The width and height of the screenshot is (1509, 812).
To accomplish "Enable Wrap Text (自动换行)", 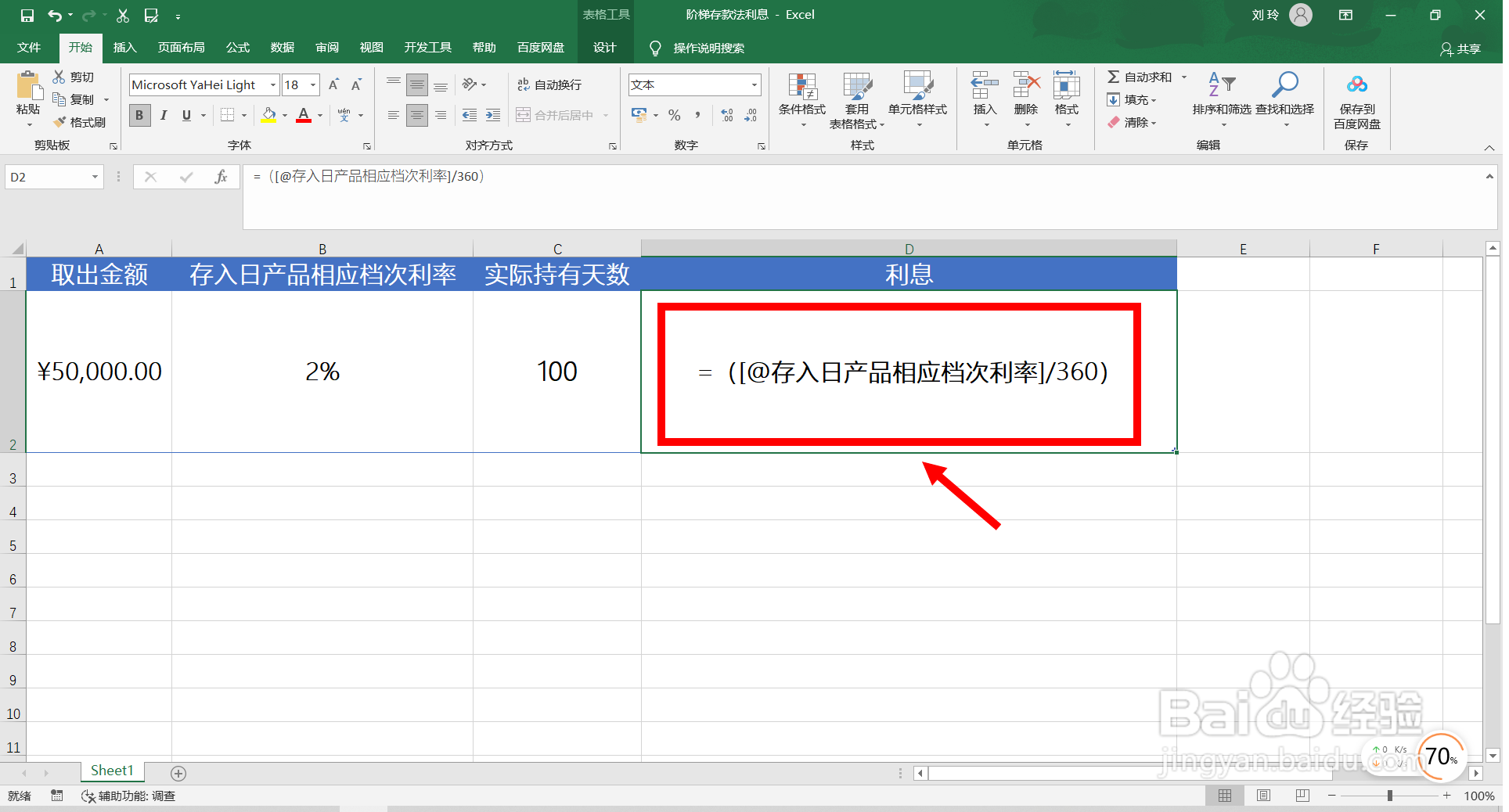I will pyautogui.click(x=550, y=84).
